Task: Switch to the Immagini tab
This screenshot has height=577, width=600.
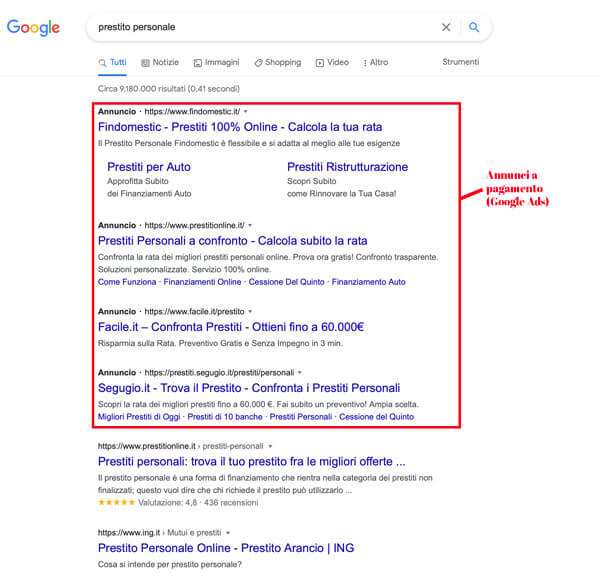Action: pos(216,62)
